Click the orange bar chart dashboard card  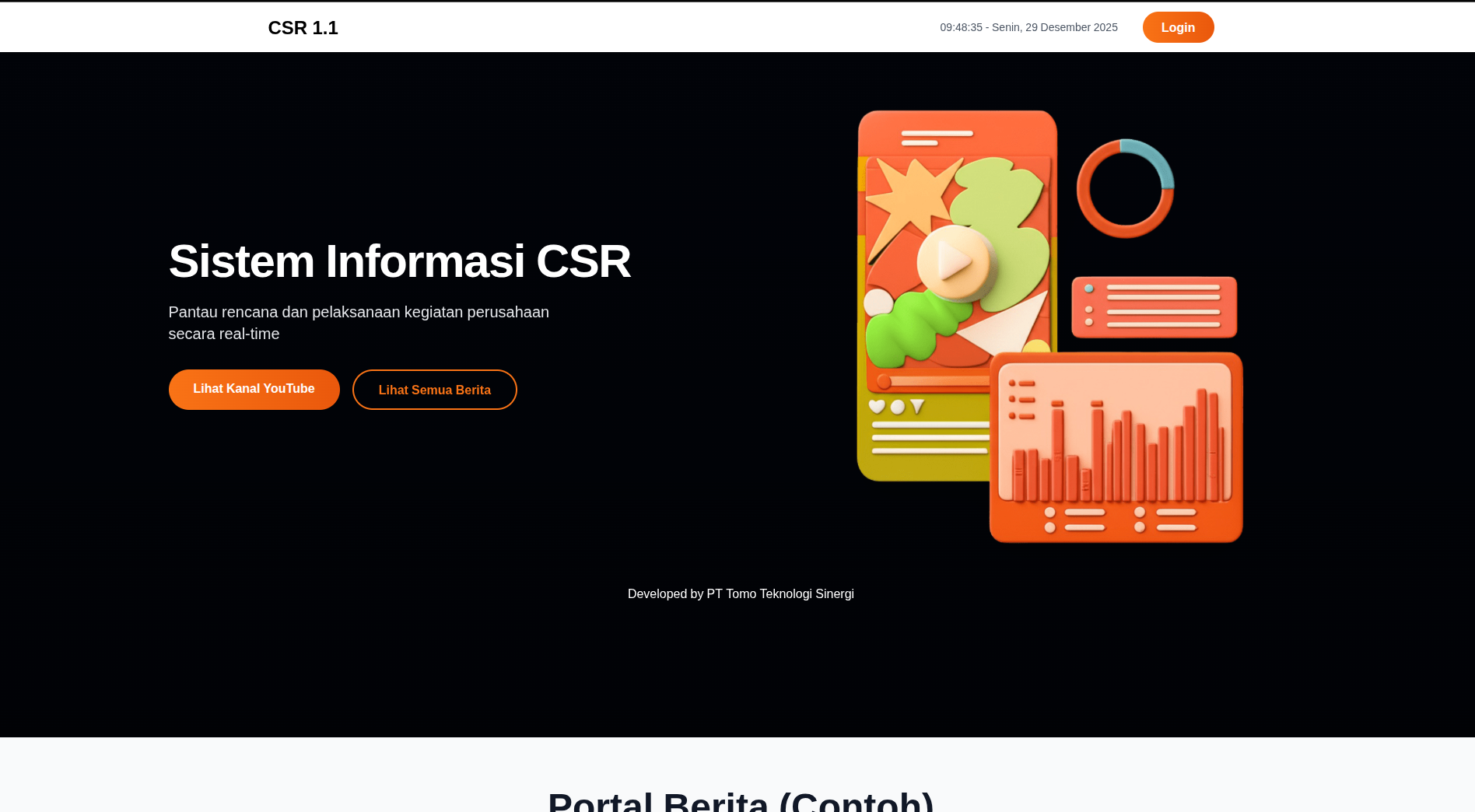[x=1116, y=447]
